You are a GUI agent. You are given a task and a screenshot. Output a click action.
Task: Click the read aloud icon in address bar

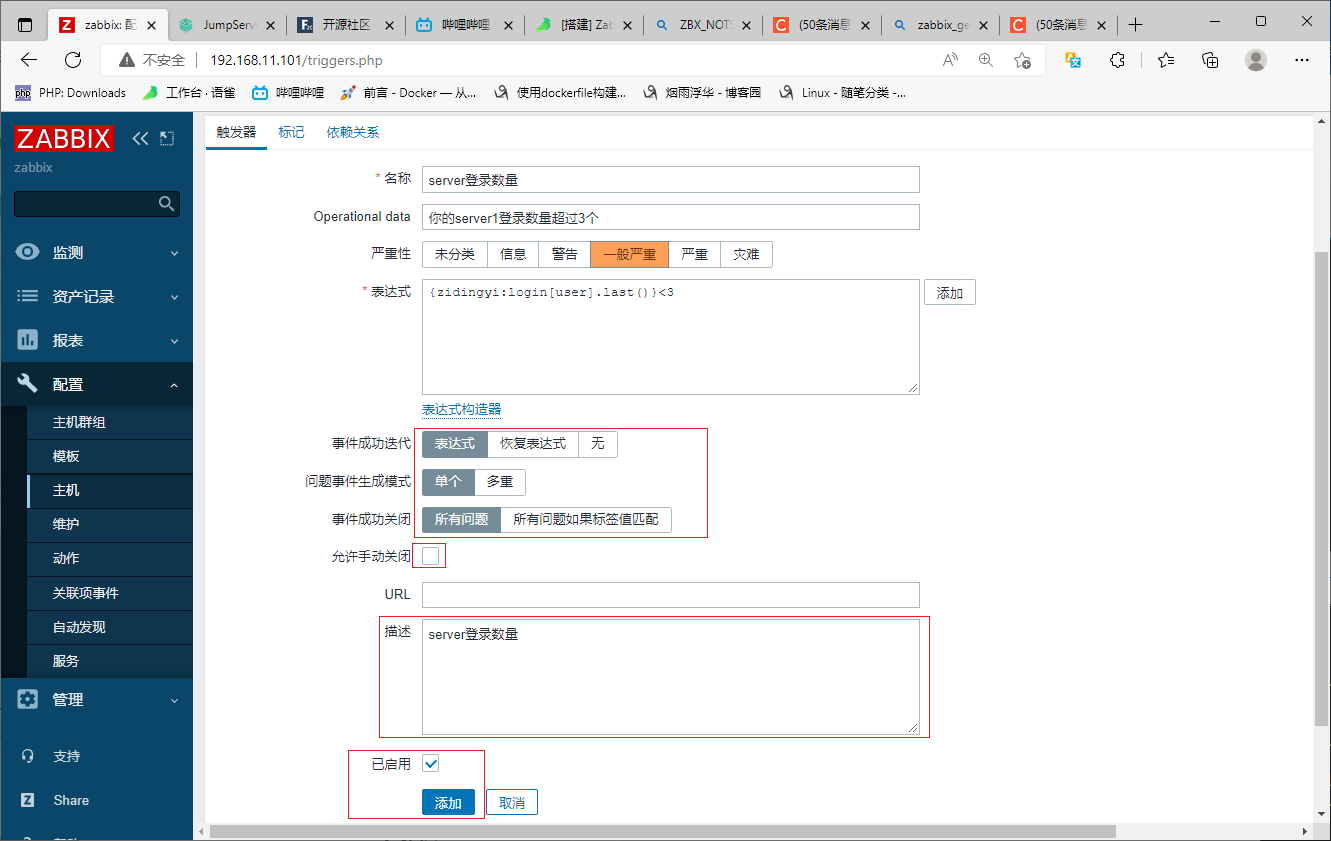tap(950, 60)
